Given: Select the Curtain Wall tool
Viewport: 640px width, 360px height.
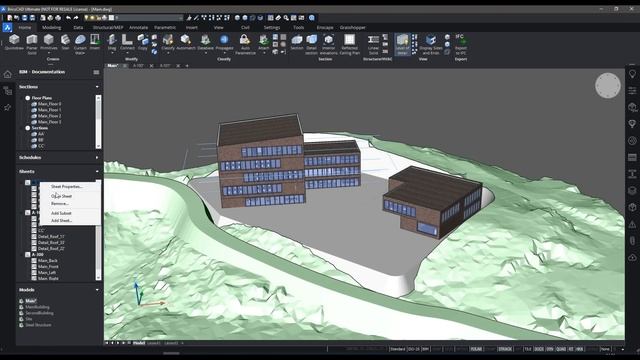Looking at the screenshot, I should [x=80, y=44].
